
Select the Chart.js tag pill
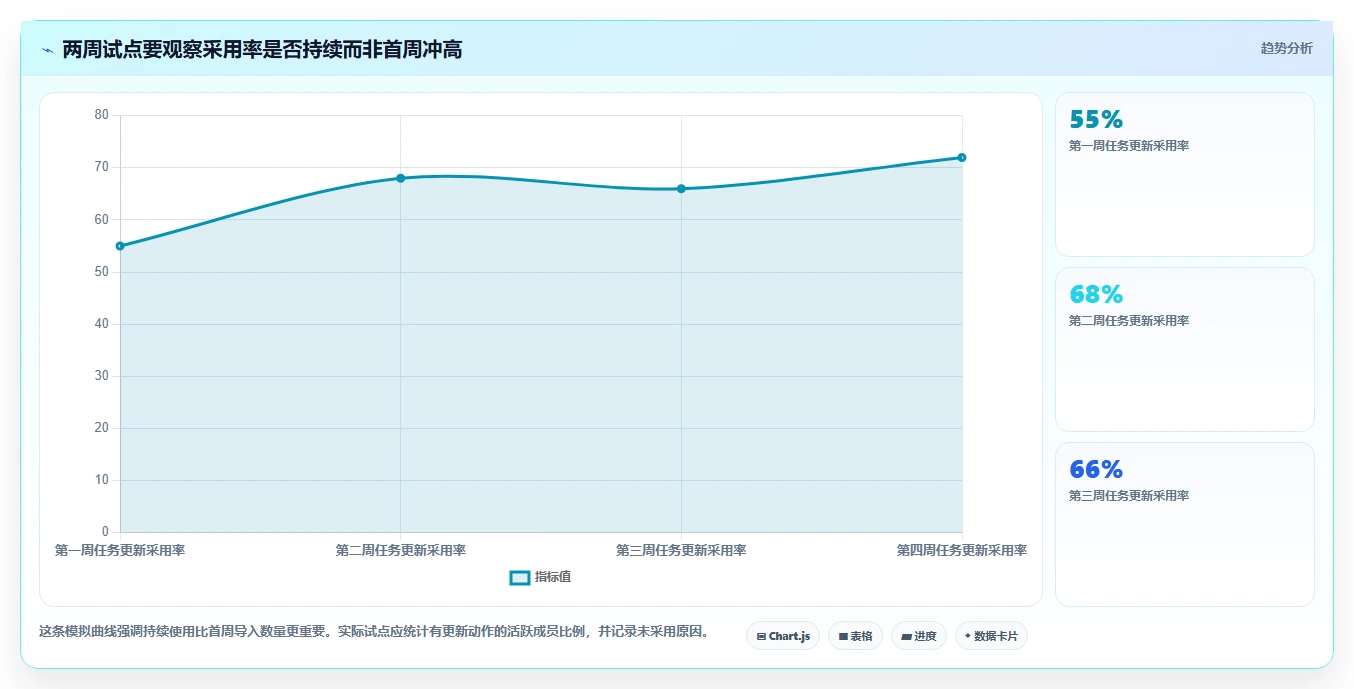783,636
